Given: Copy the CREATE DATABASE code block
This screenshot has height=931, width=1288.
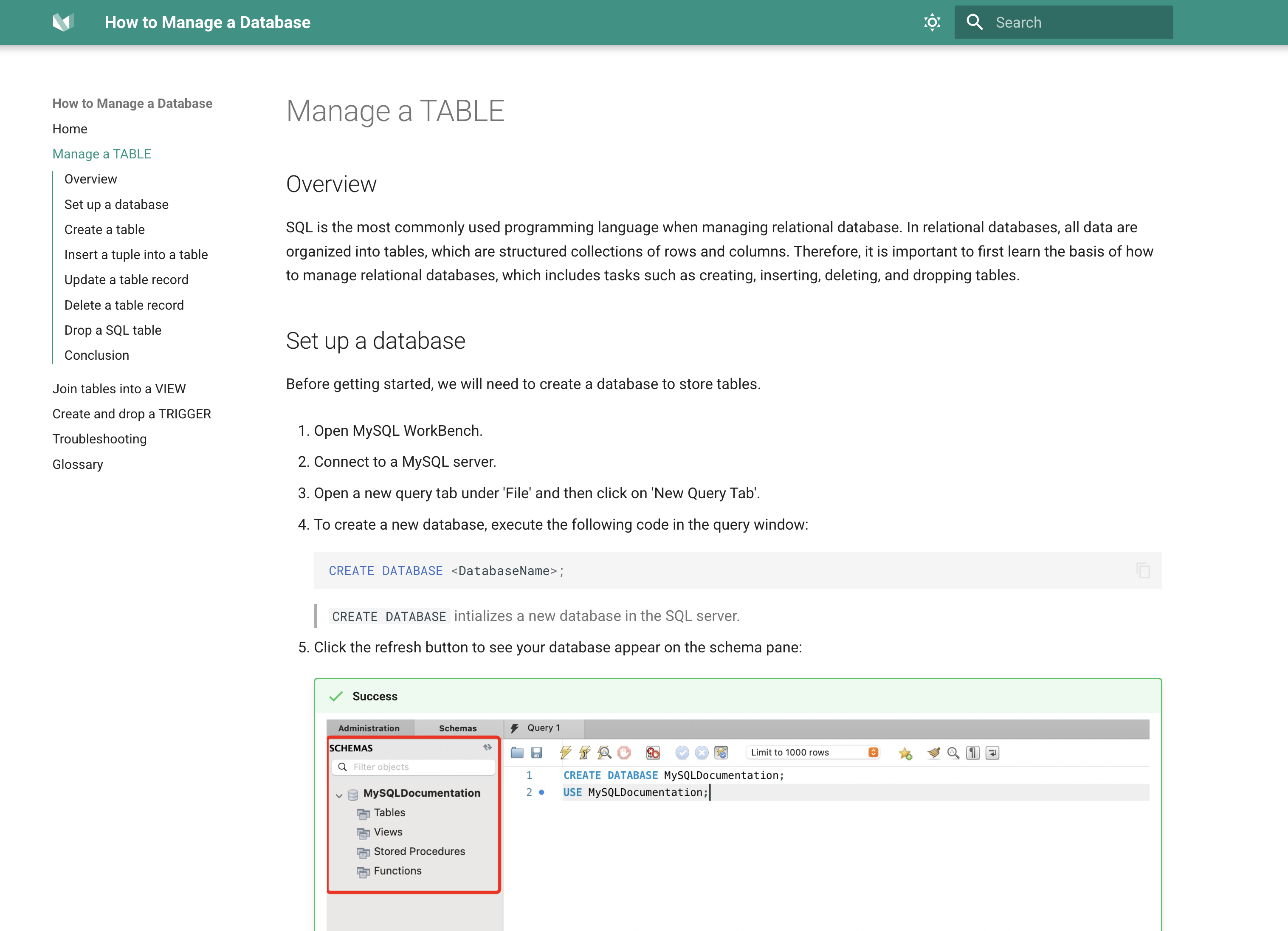Looking at the screenshot, I should pos(1143,570).
